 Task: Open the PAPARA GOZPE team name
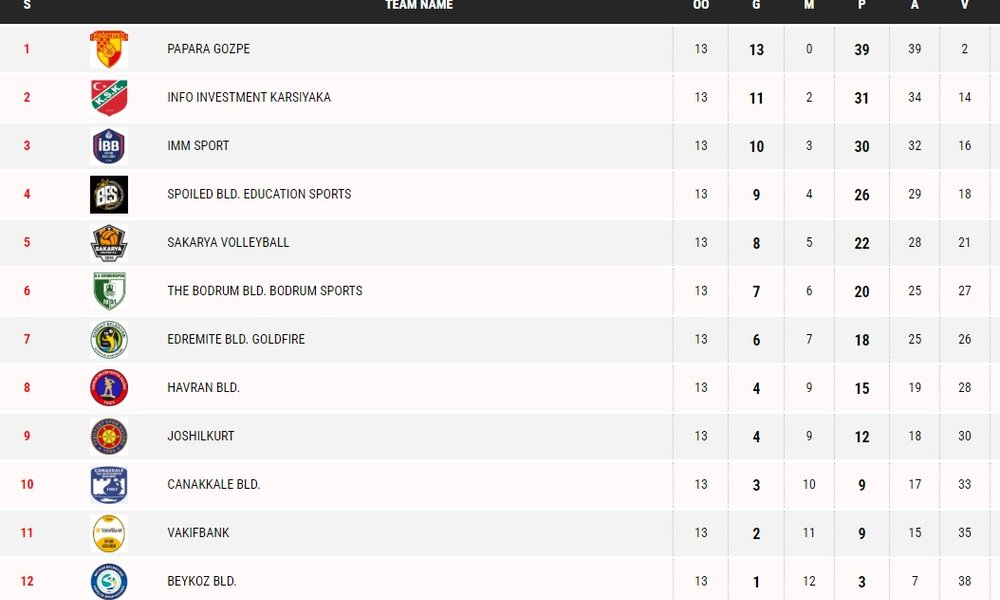[x=209, y=49]
